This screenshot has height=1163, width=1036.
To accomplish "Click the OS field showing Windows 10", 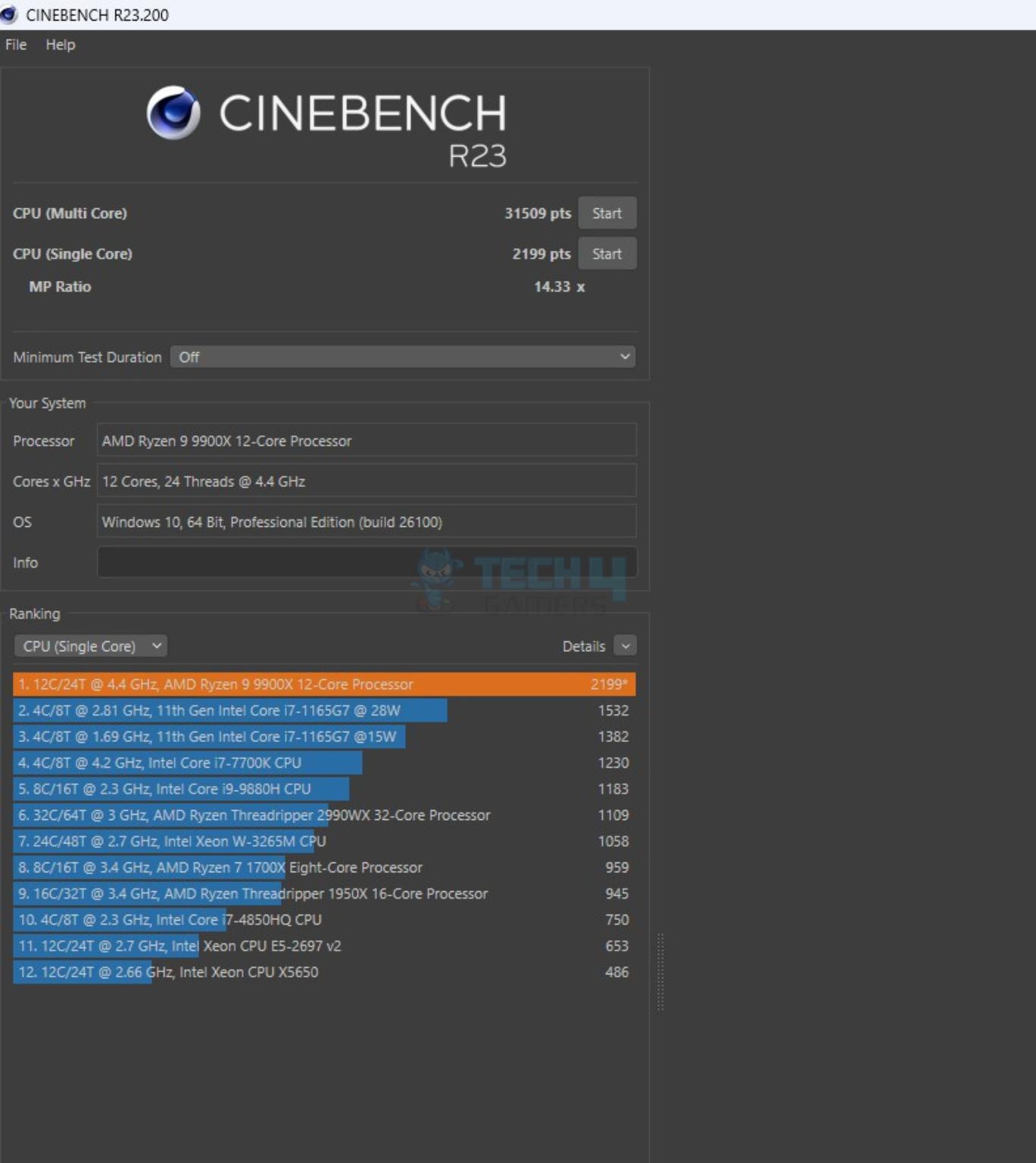I will click(367, 522).
